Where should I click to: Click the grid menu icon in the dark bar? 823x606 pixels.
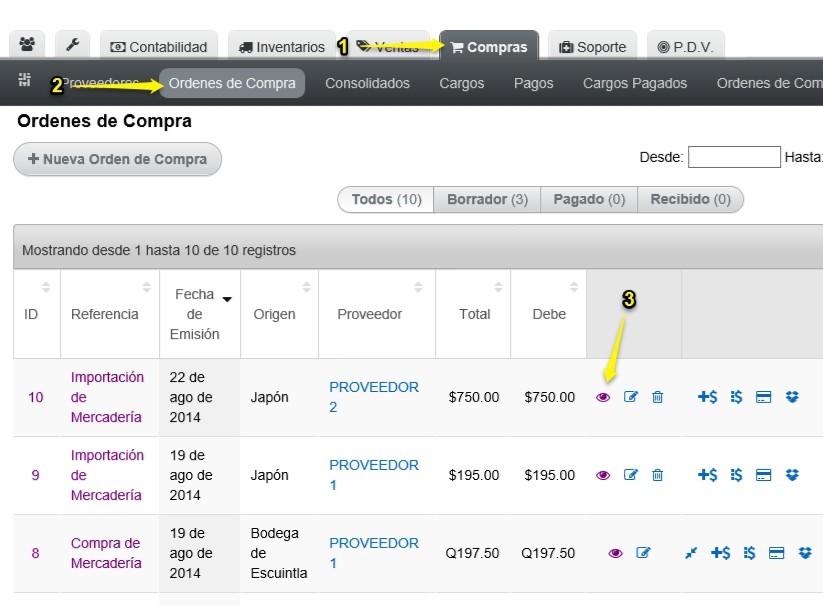click(x=25, y=80)
